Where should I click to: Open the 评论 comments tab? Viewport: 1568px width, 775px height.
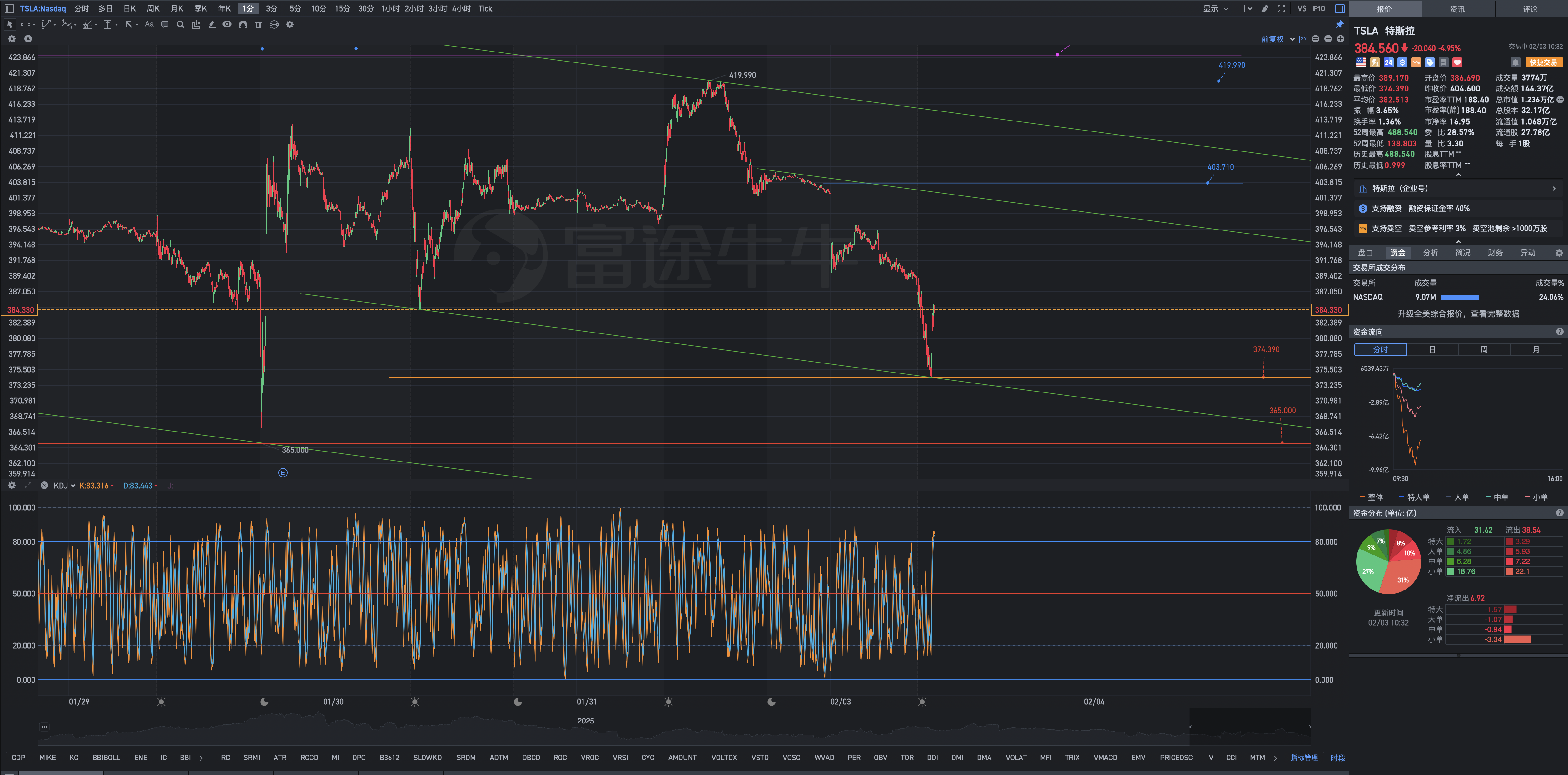coord(1530,8)
